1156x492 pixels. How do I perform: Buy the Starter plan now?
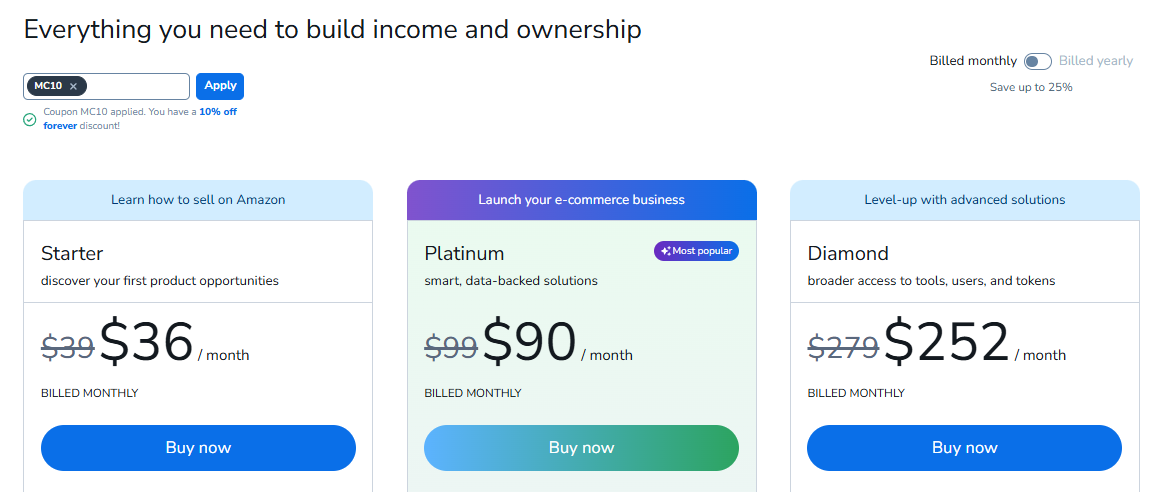[198, 448]
